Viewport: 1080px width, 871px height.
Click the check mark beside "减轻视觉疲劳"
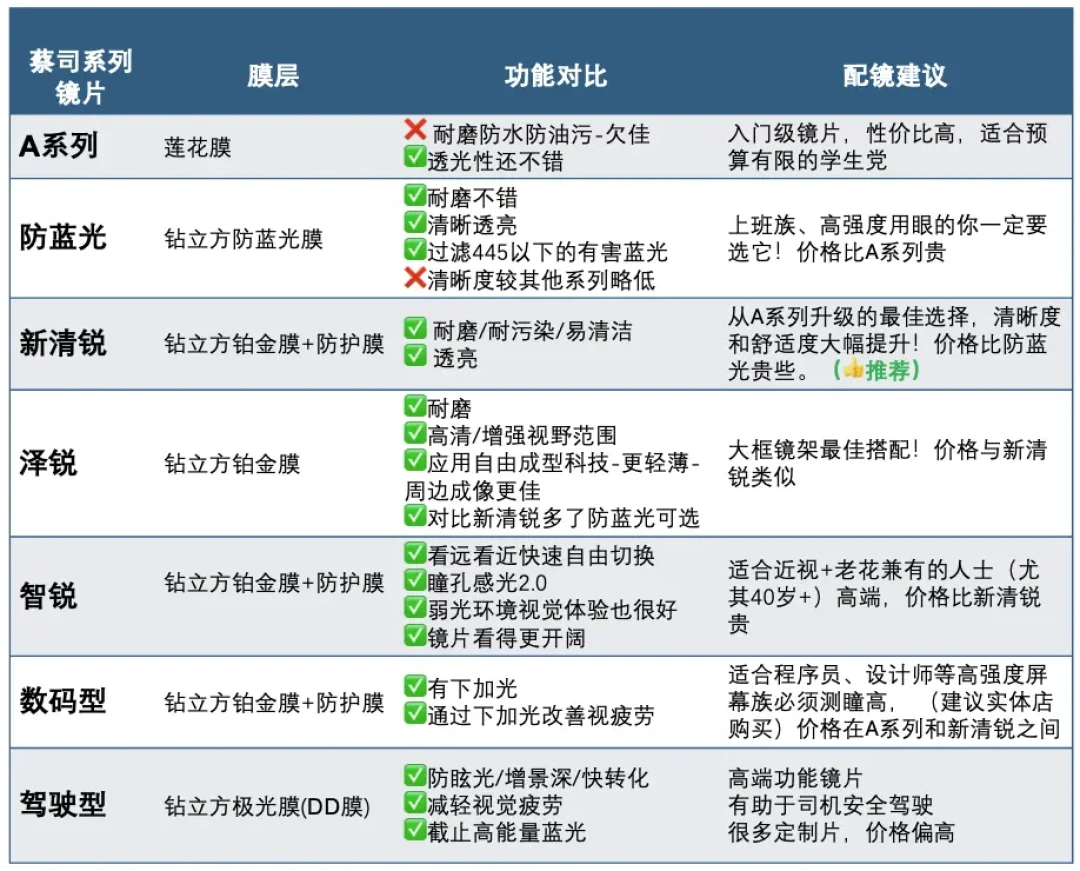point(415,802)
